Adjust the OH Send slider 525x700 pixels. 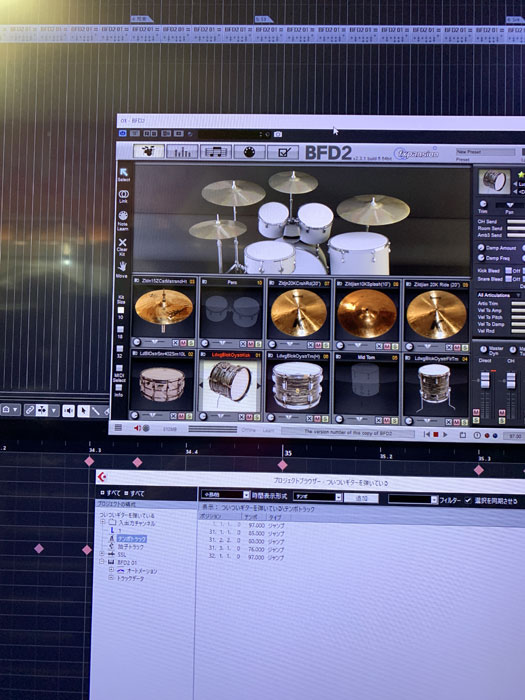point(516,221)
